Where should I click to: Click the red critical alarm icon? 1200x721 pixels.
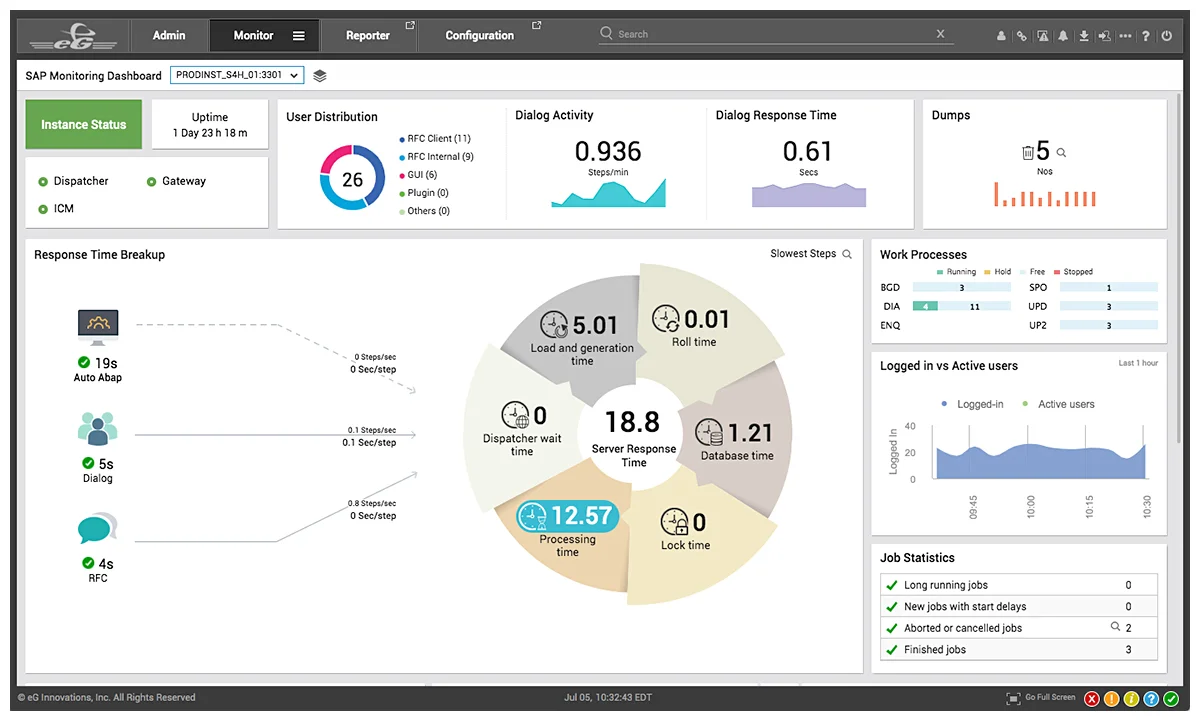coord(1092,699)
